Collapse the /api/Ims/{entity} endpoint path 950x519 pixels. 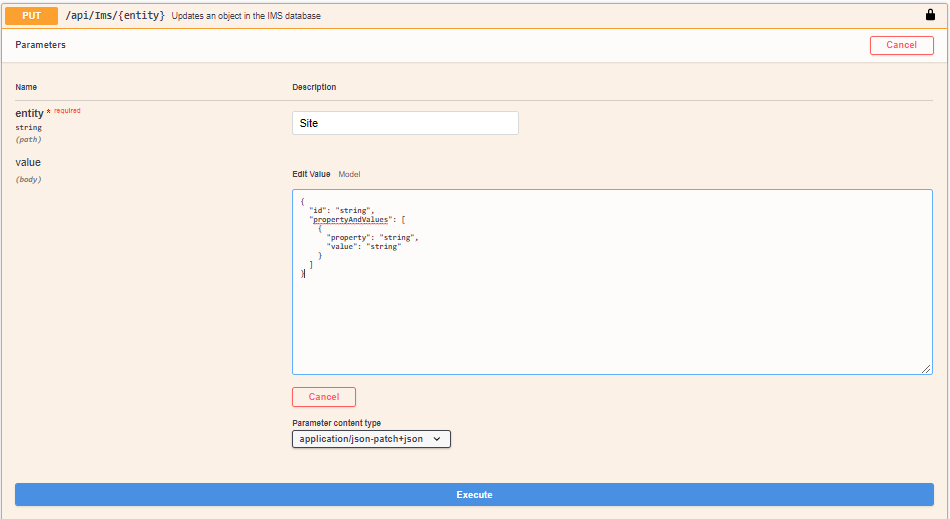115,16
